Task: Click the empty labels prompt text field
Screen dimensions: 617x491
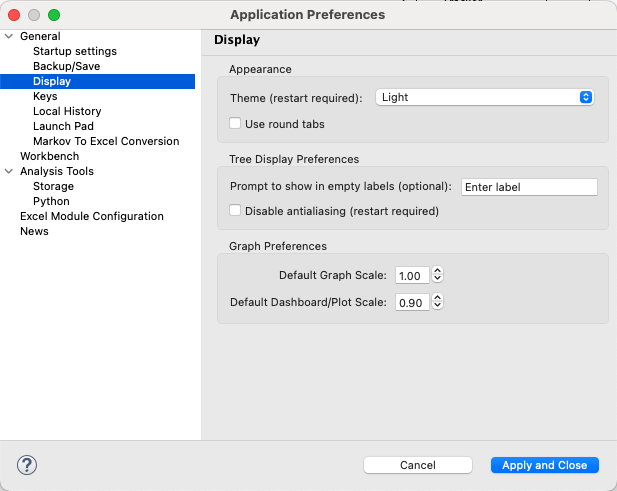Action: (528, 187)
